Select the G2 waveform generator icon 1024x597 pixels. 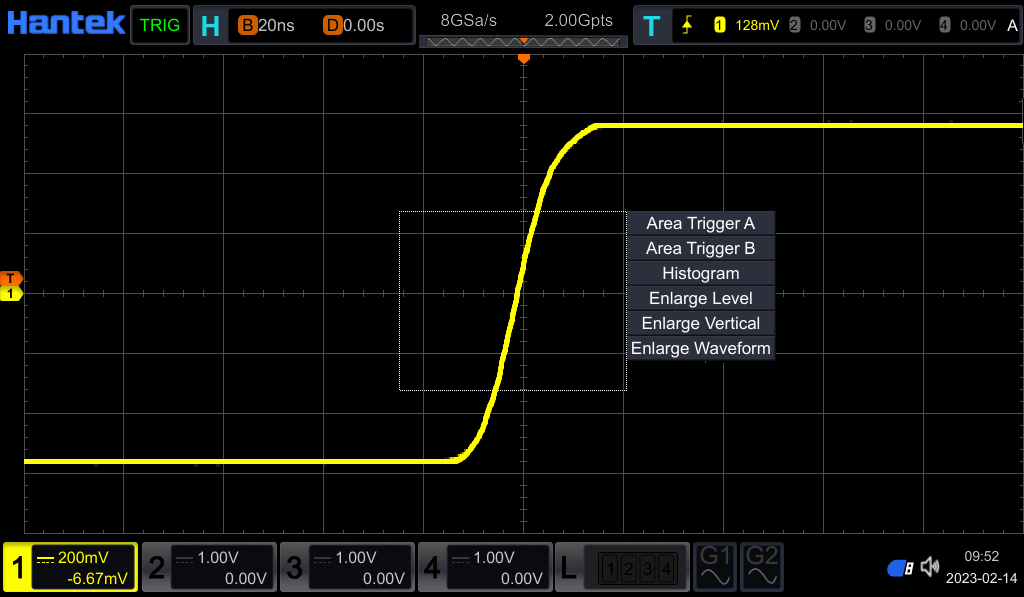click(x=762, y=568)
